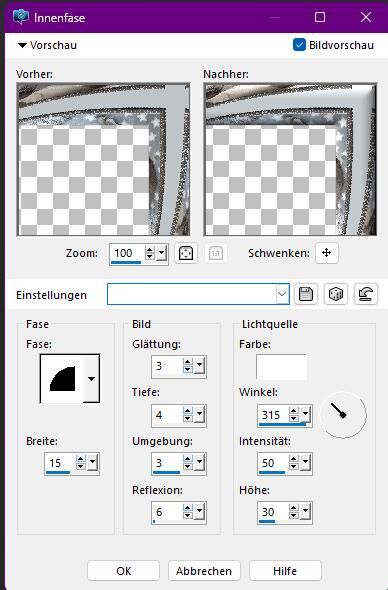The height and width of the screenshot is (590, 388).
Task: Click the Innenfase app icon in title bar
Action: (x=21, y=17)
